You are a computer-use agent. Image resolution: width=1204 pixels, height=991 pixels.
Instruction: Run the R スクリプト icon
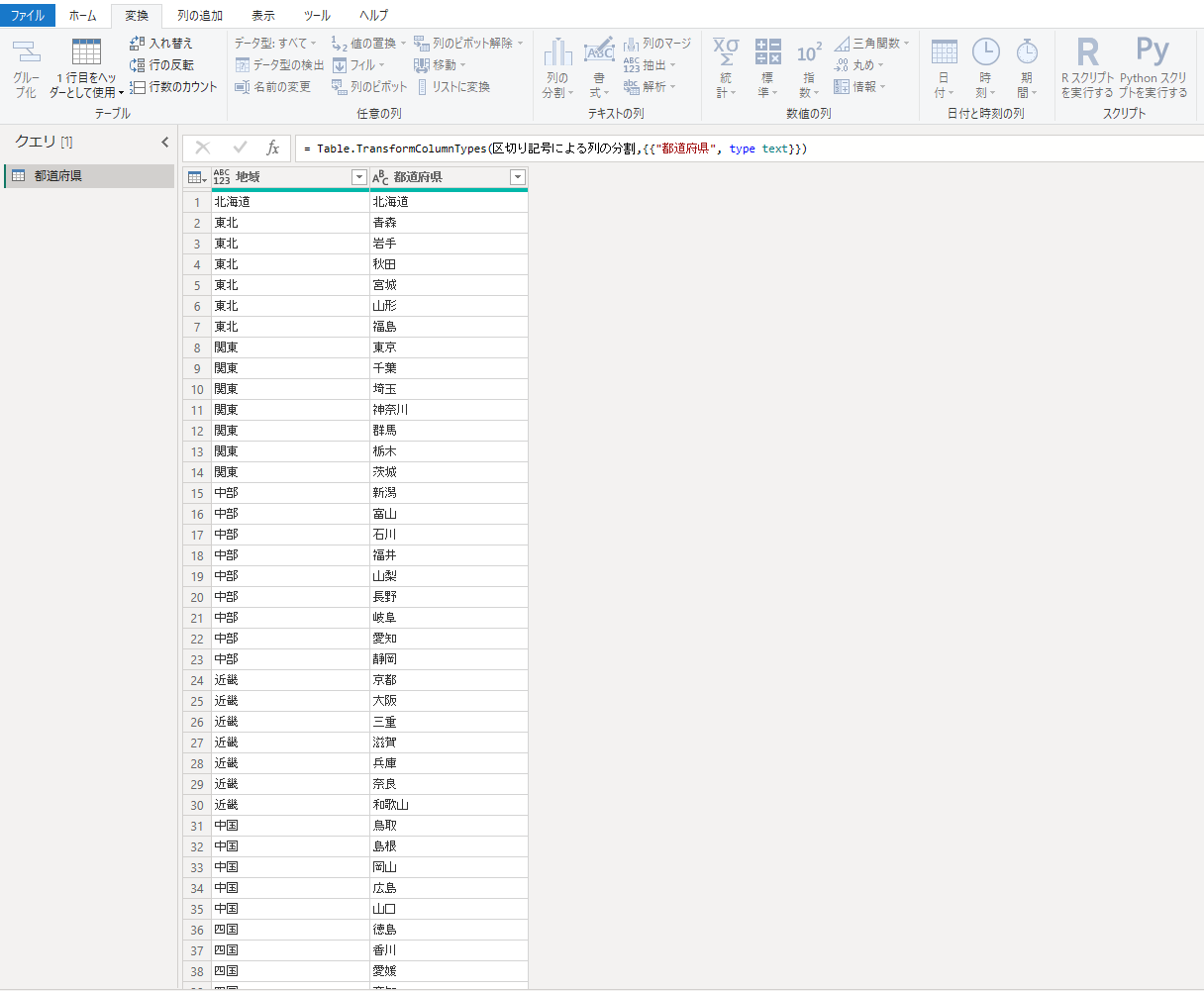pos(1087,54)
